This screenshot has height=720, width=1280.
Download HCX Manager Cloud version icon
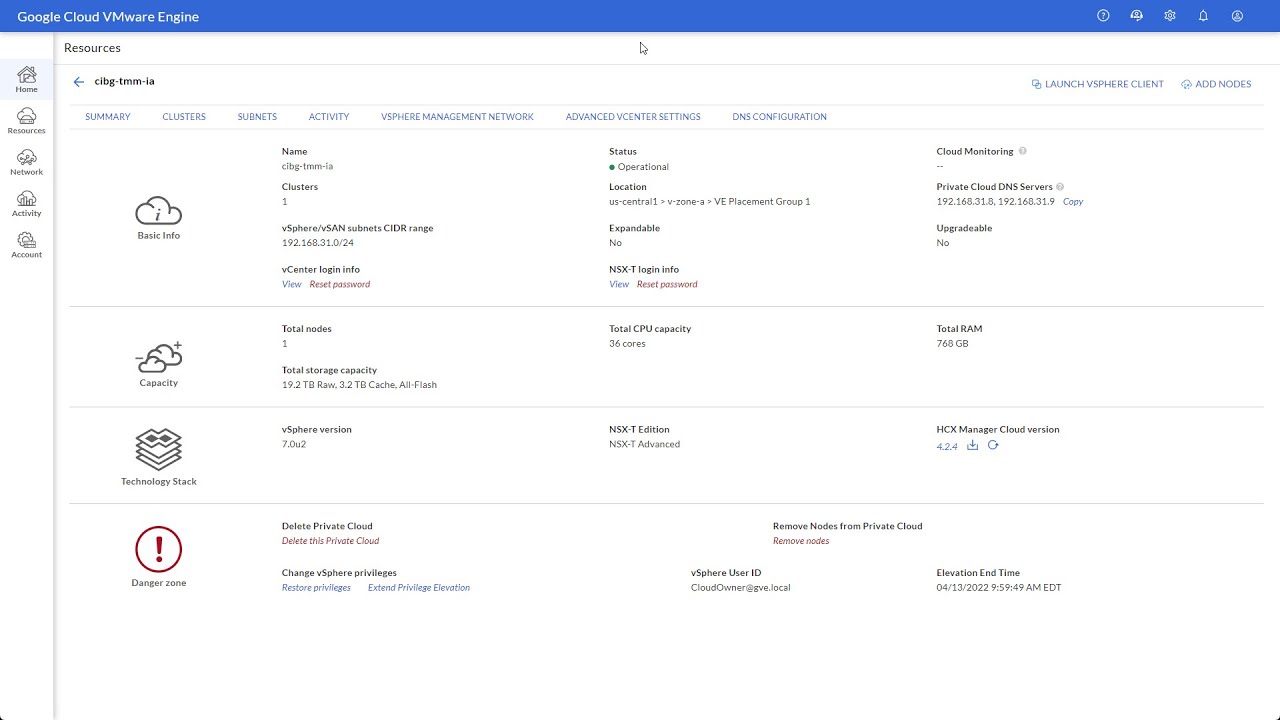coord(972,446)
